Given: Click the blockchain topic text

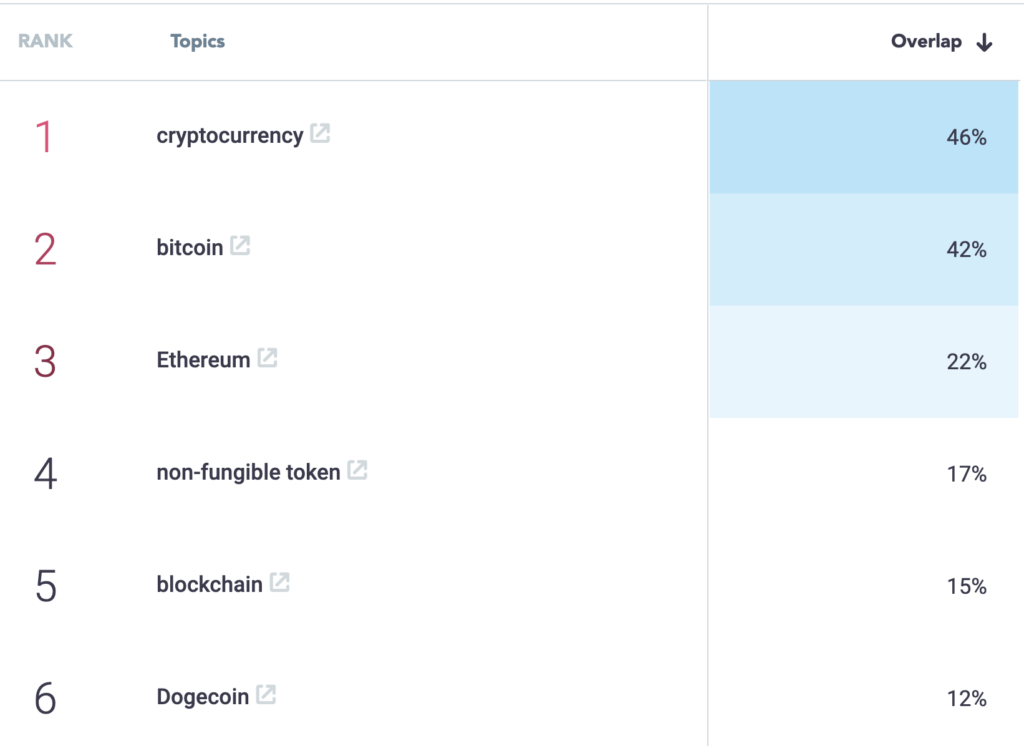Looking at the screenshot, I should (x=209, y=584).
